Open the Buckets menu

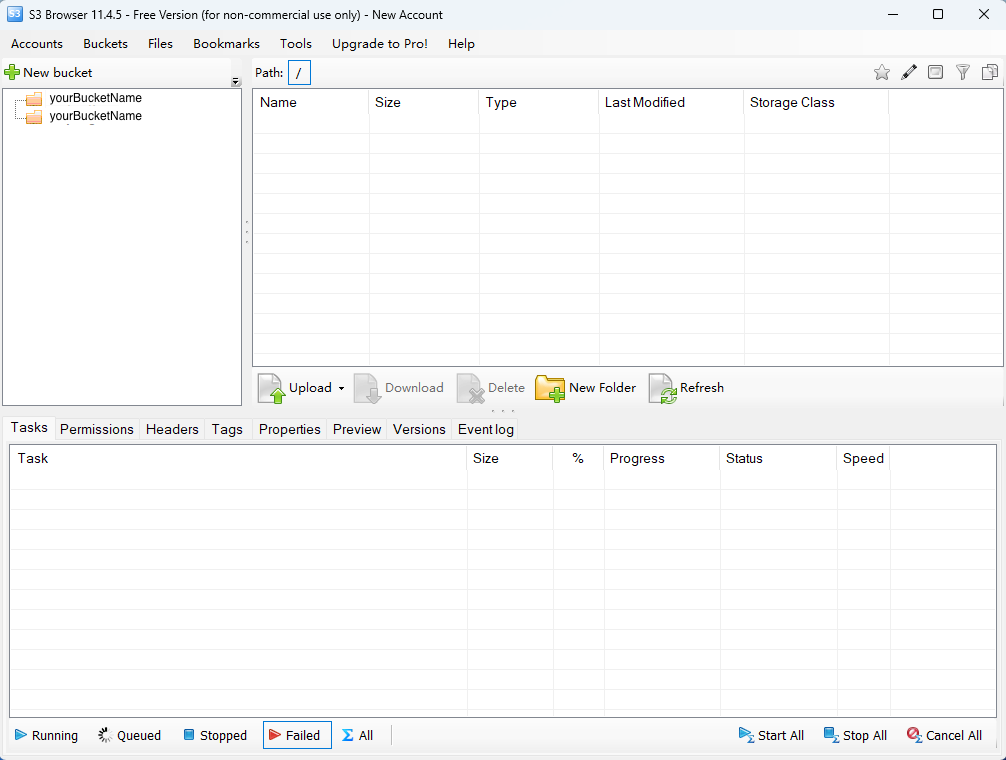click(105, 44)
